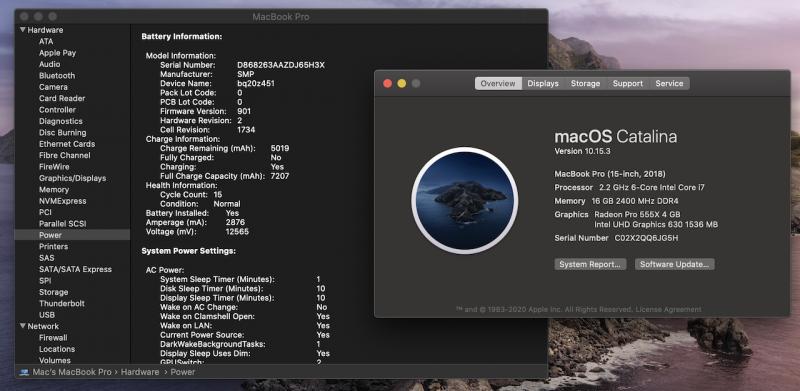Select SATA/SATA Express in the sidebar

(x=75, y=269)
